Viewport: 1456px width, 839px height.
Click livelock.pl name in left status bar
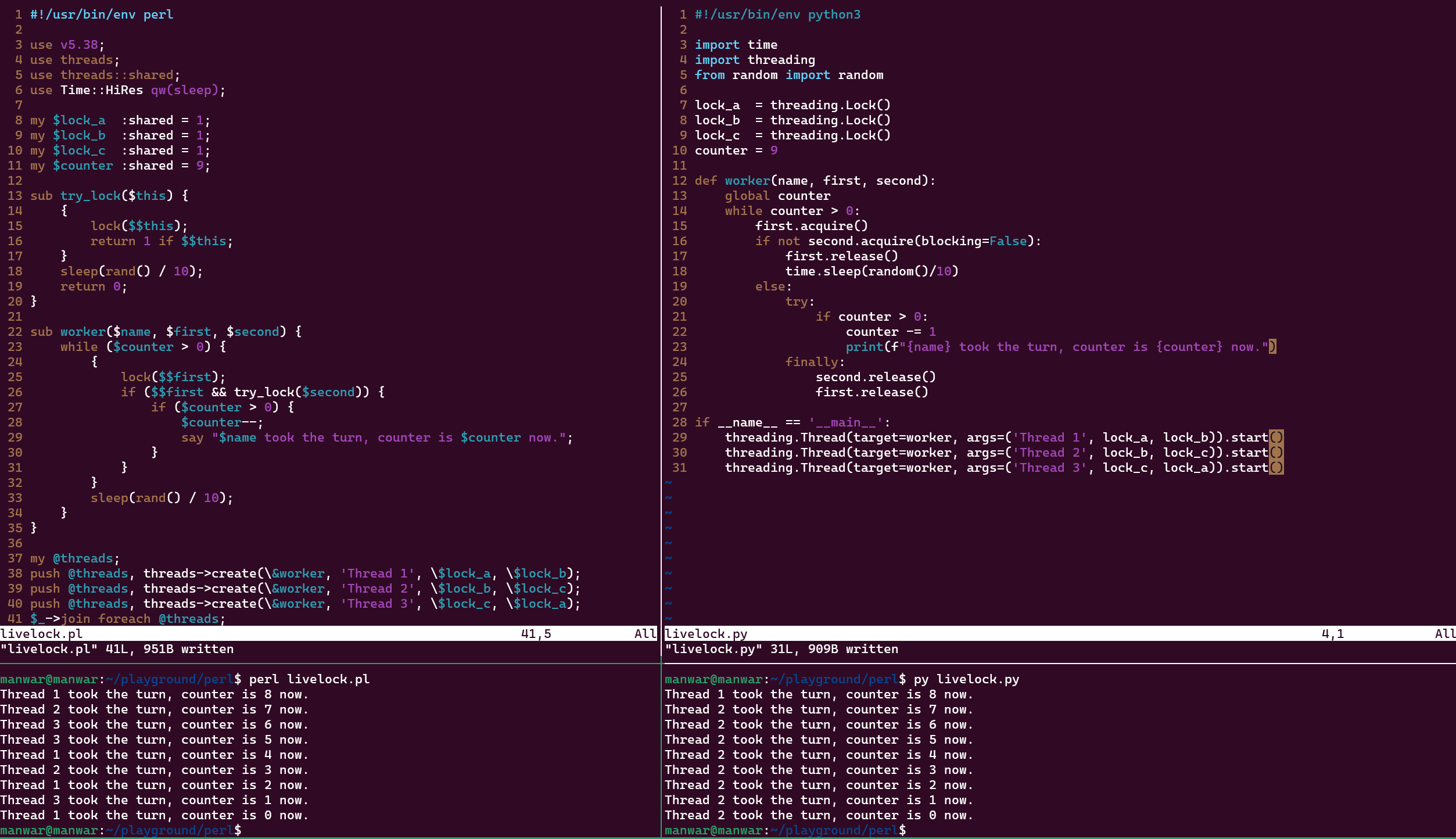pyautogui.click(x=41, y=634)
